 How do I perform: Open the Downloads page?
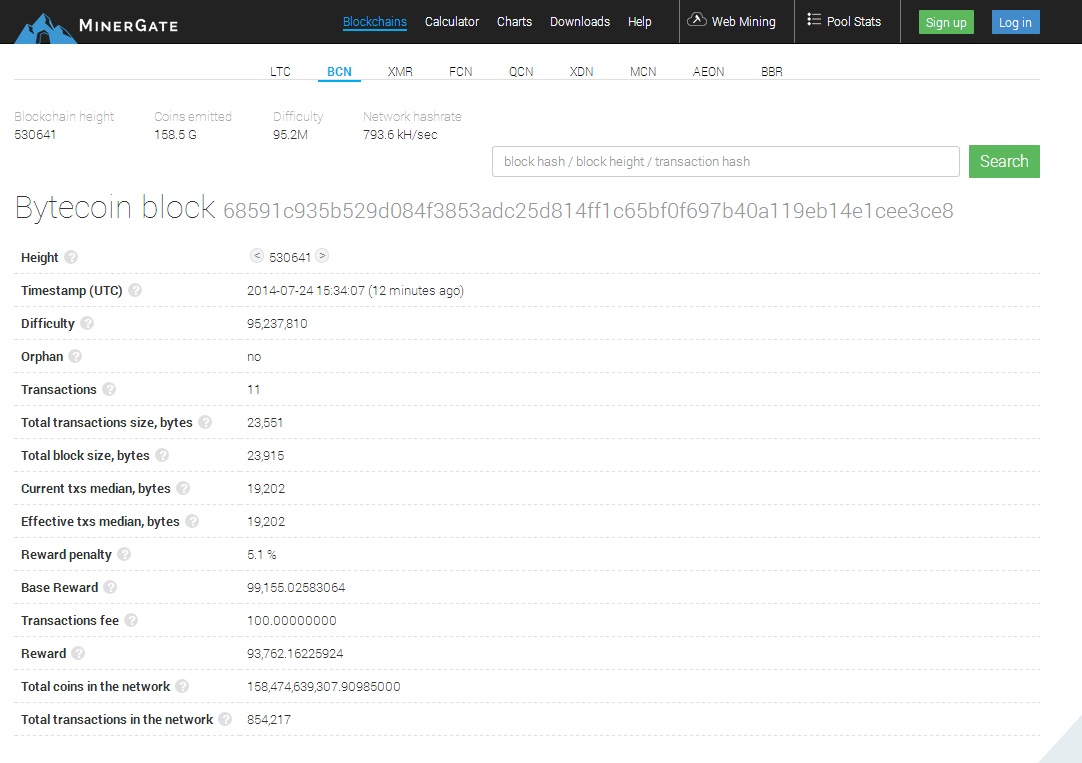click(x=580, y=22)
